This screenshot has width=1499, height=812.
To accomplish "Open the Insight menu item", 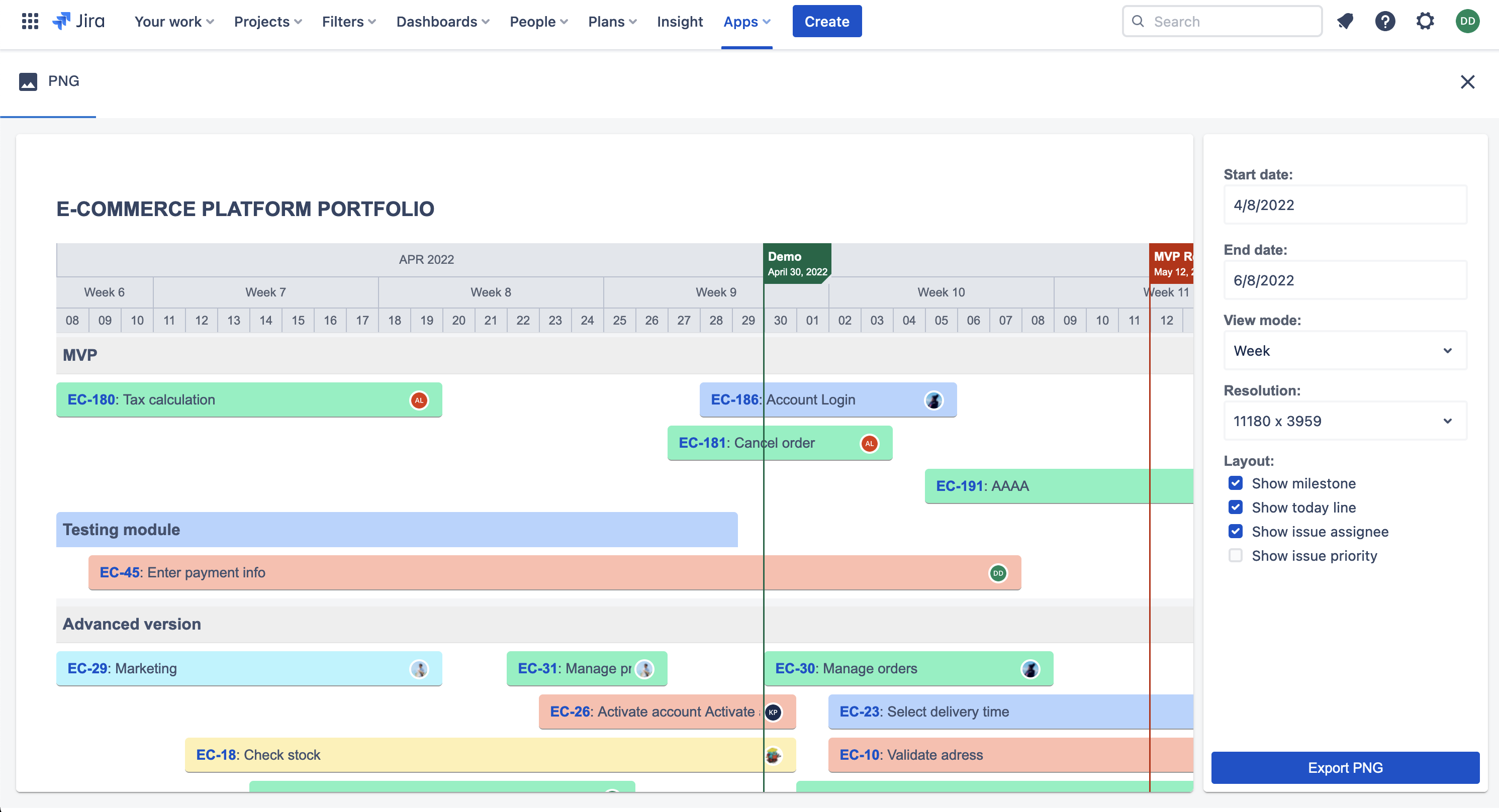I will point(680,22).
